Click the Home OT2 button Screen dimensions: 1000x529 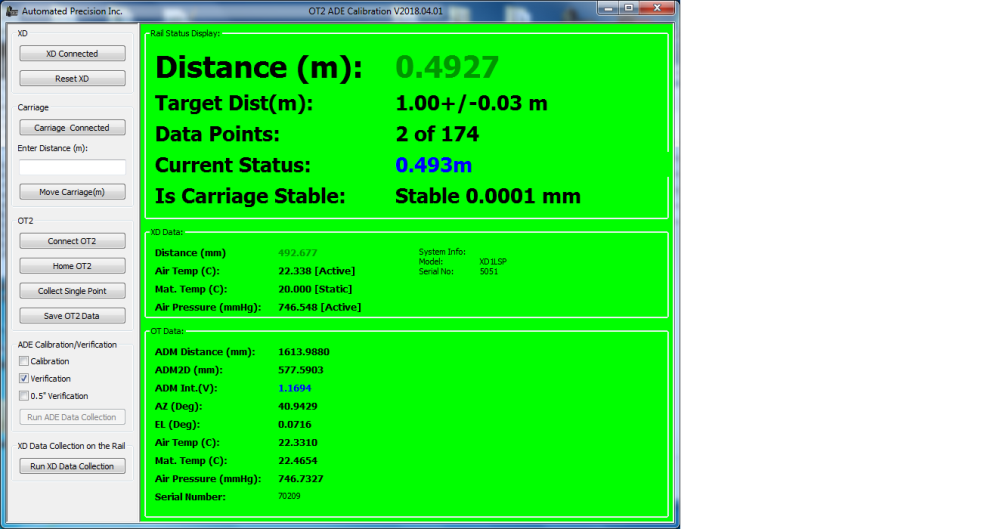(x=72, y=266)
